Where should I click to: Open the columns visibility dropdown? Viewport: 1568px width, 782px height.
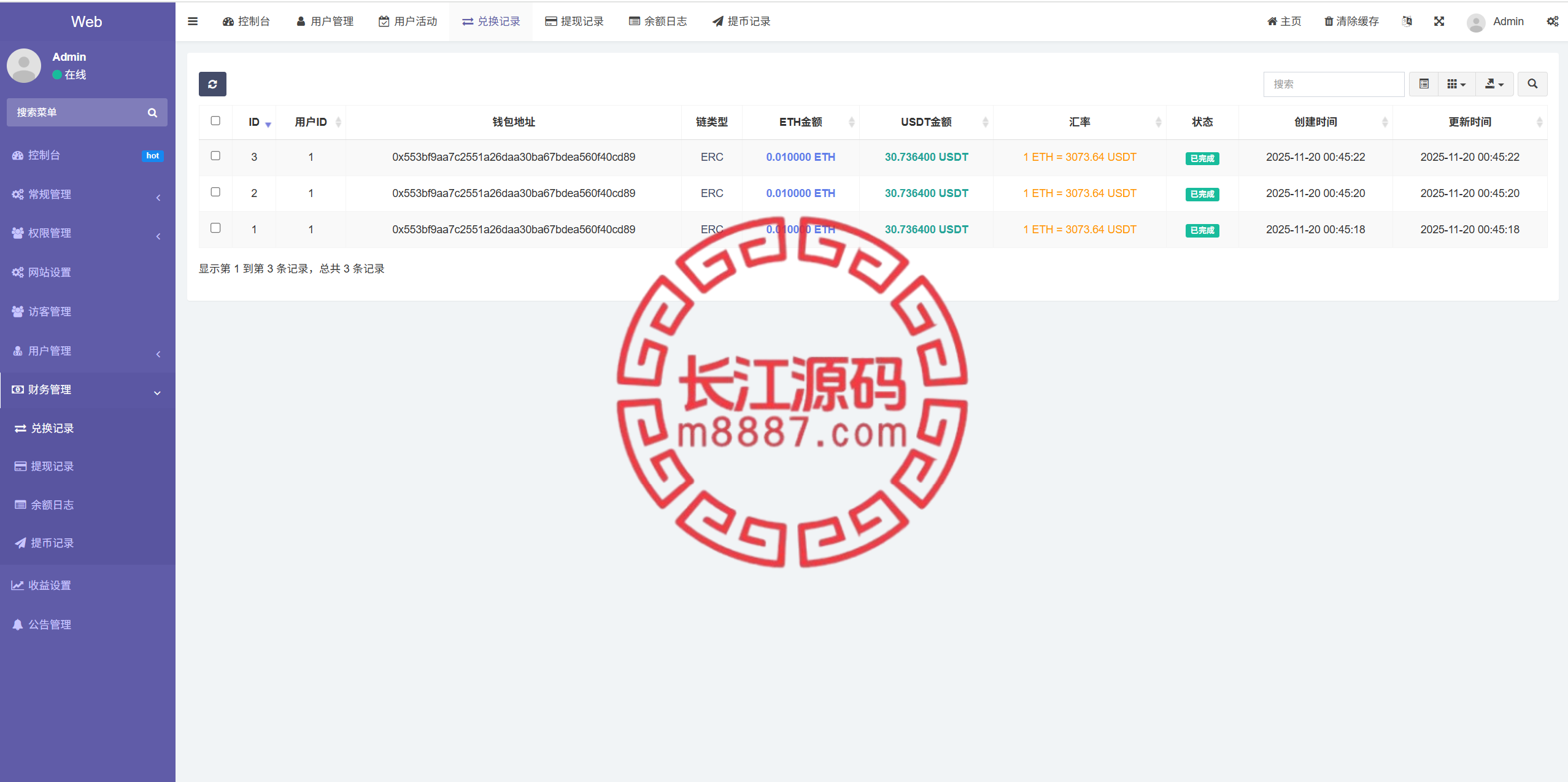coord(1456,84)
